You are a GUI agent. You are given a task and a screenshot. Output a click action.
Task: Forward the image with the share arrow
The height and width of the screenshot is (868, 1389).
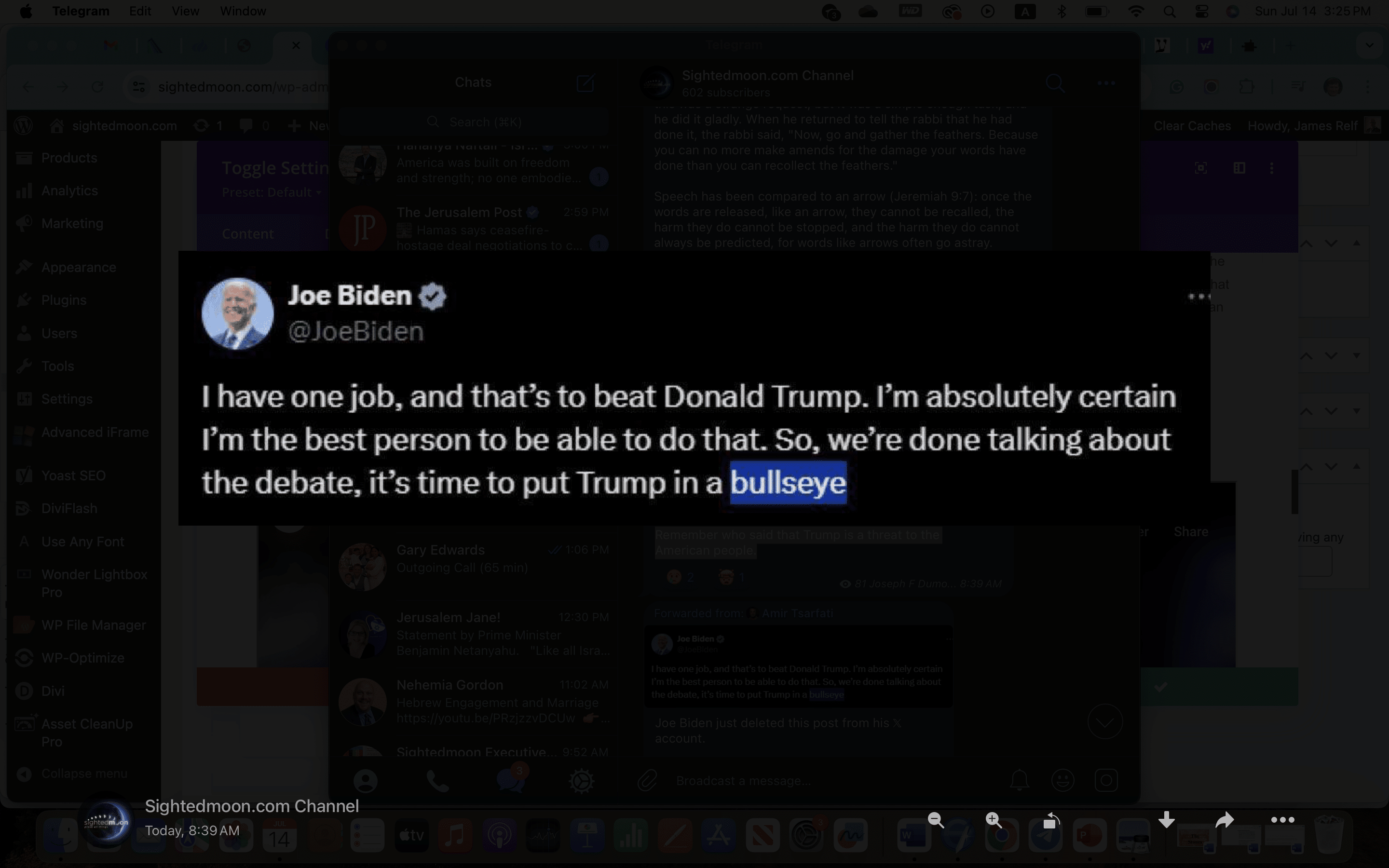click(1225, 820)
